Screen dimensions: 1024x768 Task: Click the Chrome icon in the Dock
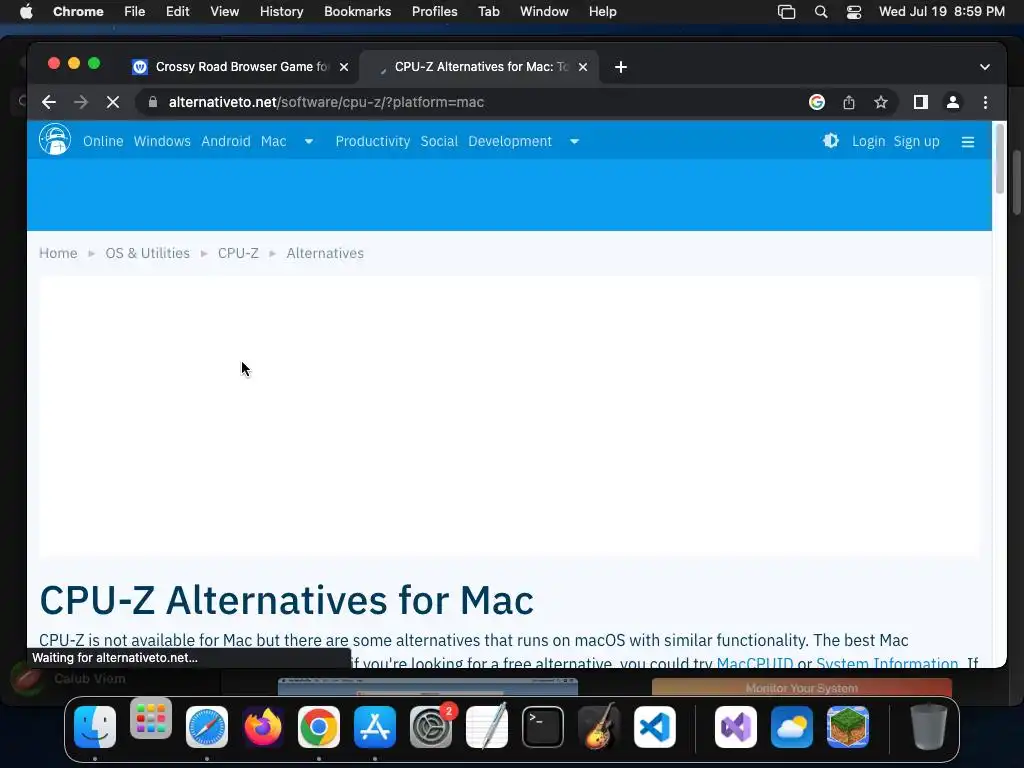coord(319,726)
